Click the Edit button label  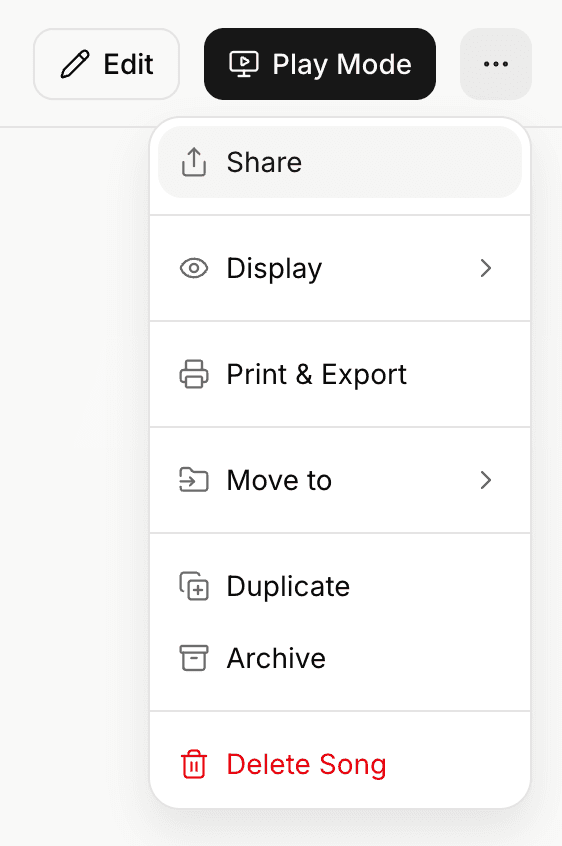(128, 64)
